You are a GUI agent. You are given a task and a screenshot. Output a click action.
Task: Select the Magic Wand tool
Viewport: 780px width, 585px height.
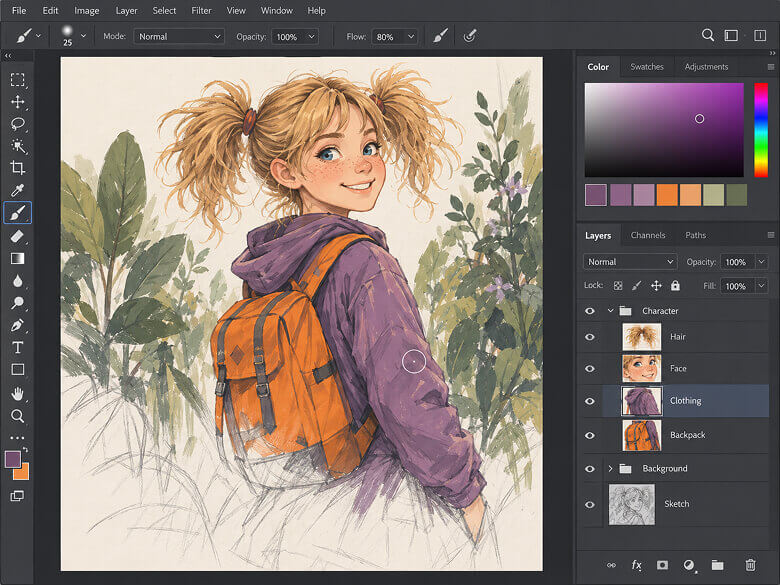coord(17,146)
